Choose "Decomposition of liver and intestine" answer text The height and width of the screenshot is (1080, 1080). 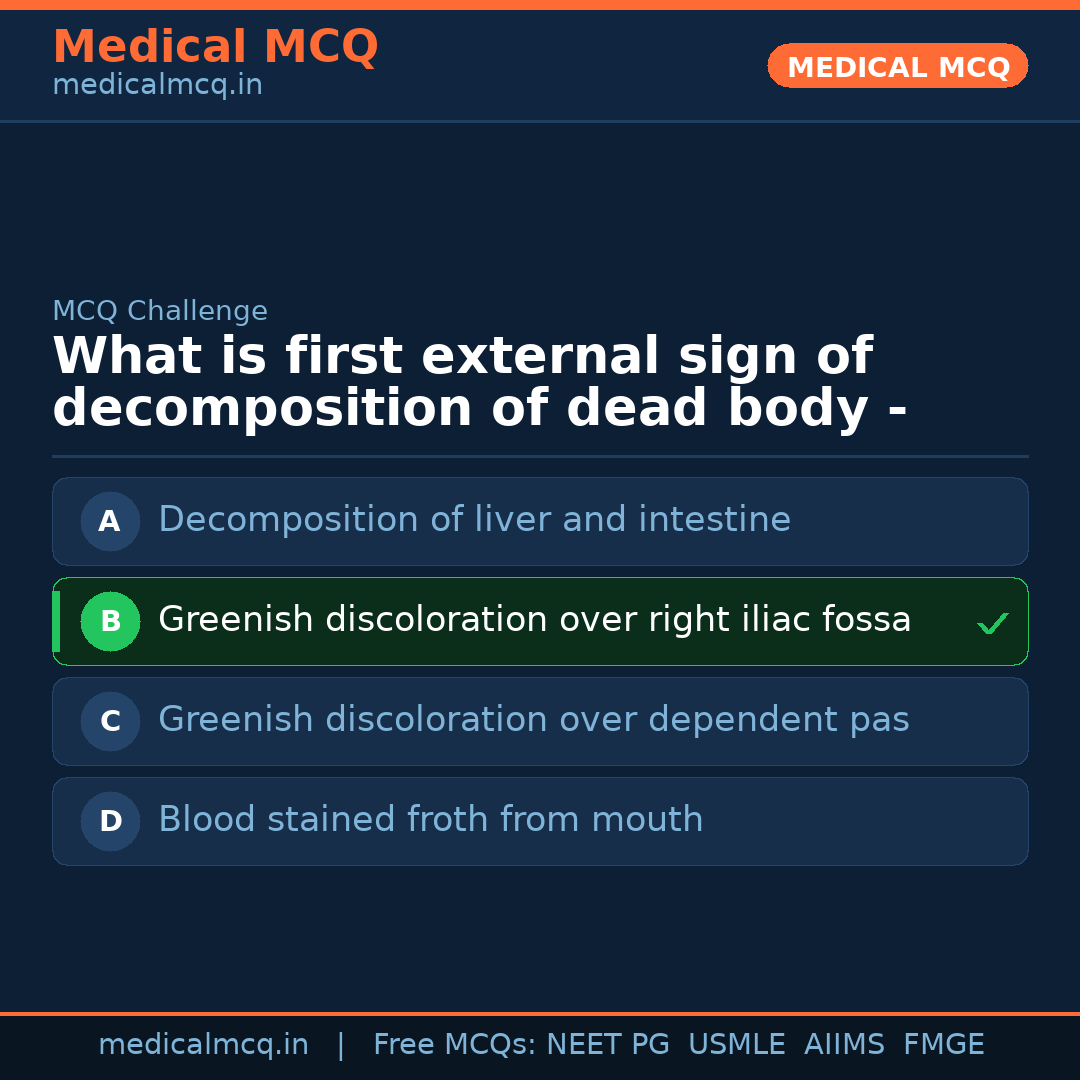coord(474,520)
